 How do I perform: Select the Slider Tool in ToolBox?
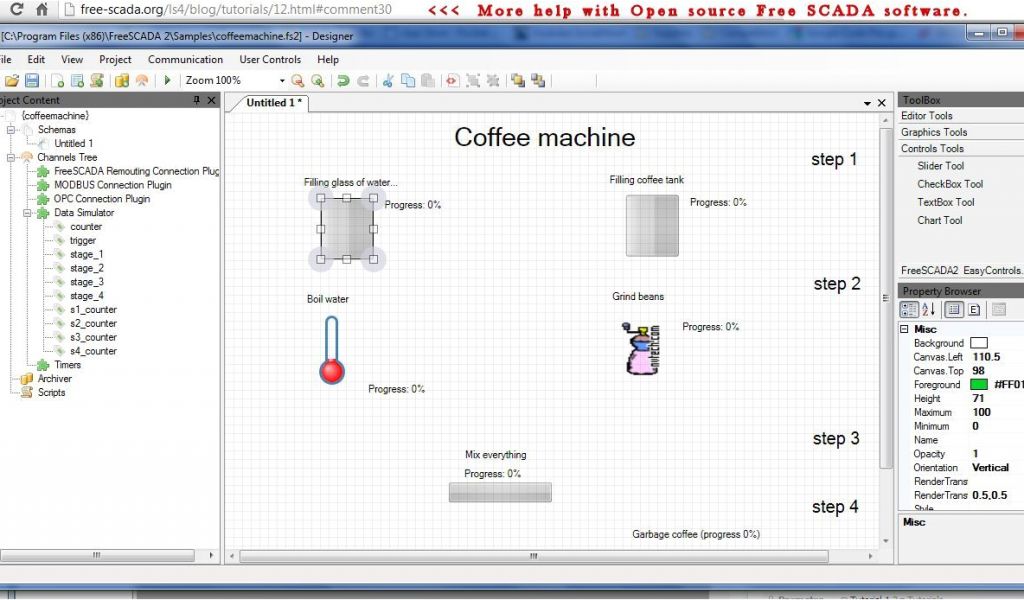click(x=940, y=166)
